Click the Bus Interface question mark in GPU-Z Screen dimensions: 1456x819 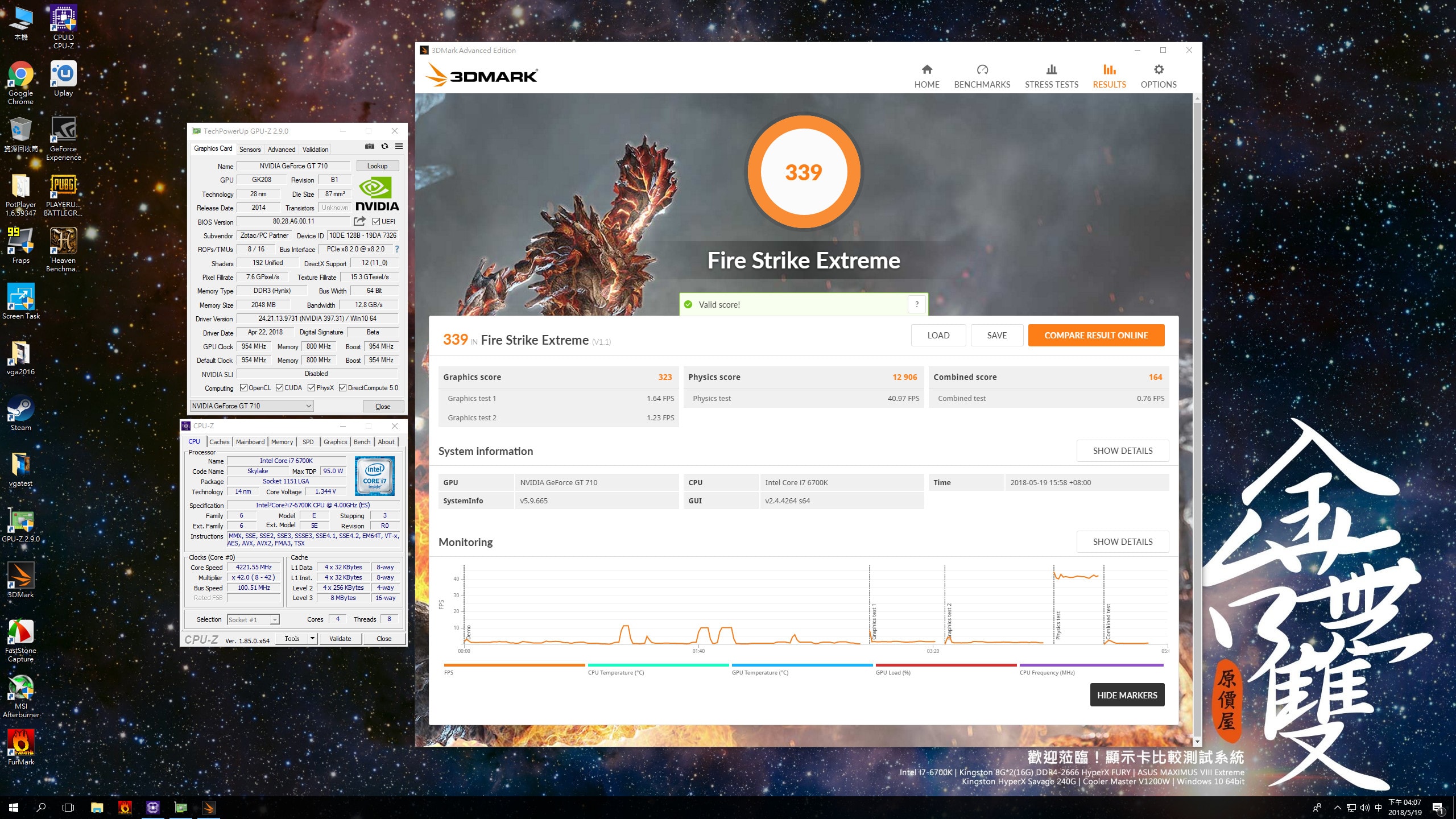pos(397,249)
